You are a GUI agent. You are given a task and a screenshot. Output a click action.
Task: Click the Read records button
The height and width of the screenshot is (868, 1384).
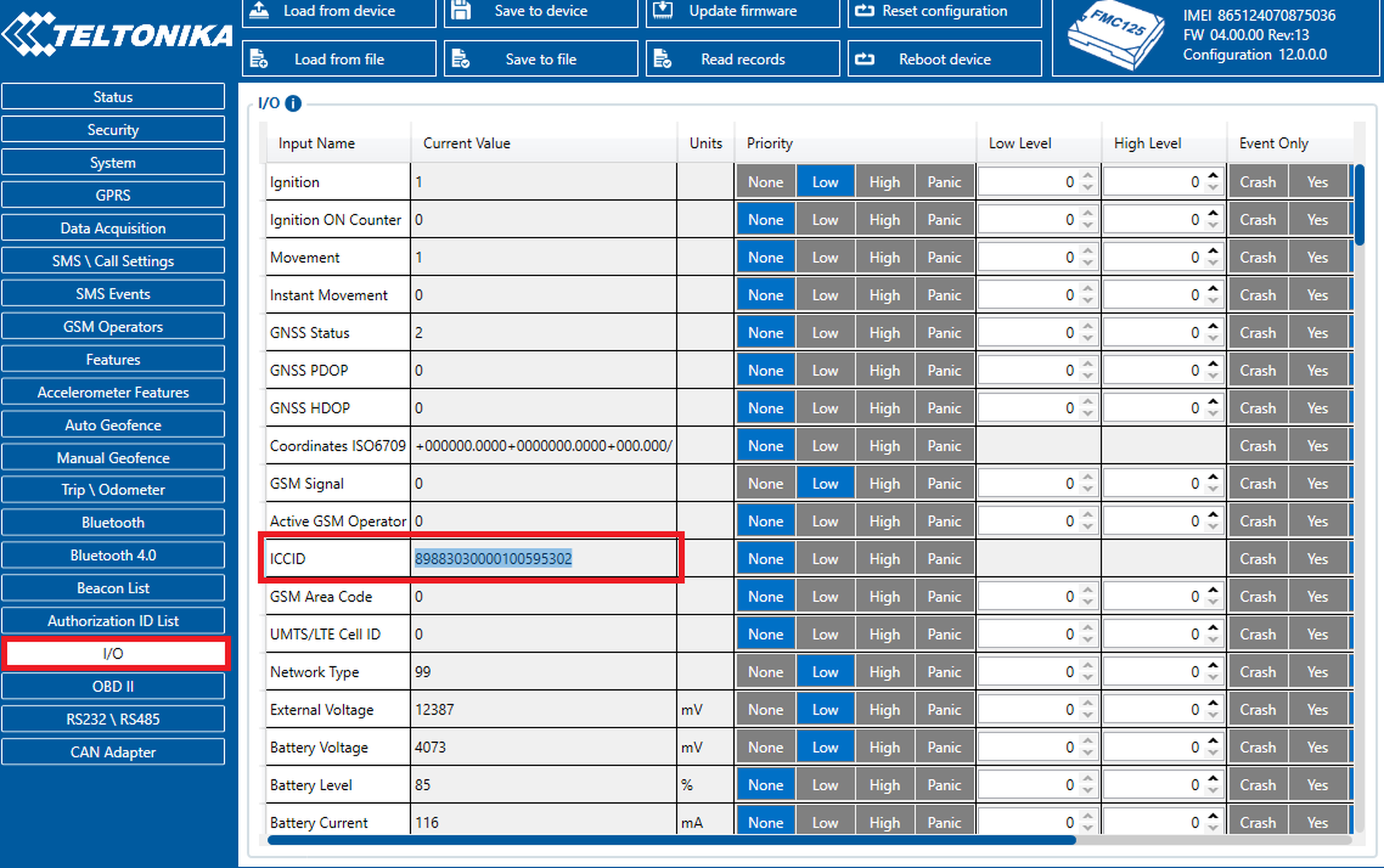(x=742, y=58)
